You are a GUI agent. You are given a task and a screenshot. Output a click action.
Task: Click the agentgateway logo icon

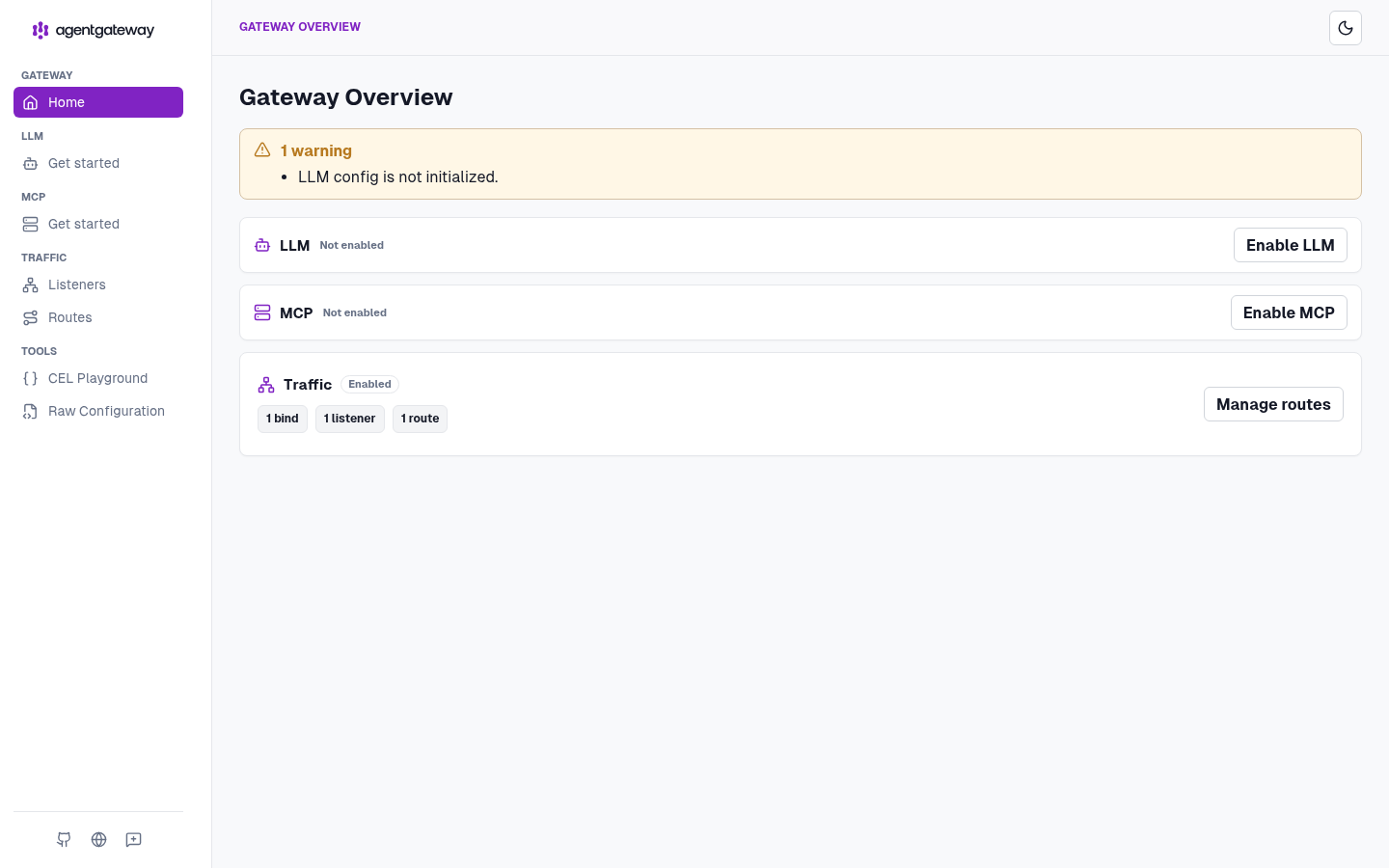pos(41,30)
